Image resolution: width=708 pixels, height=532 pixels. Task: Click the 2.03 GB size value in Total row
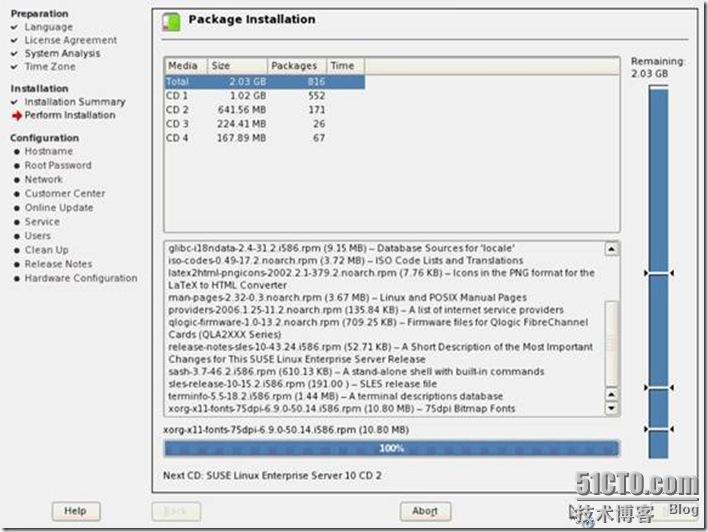247,82
